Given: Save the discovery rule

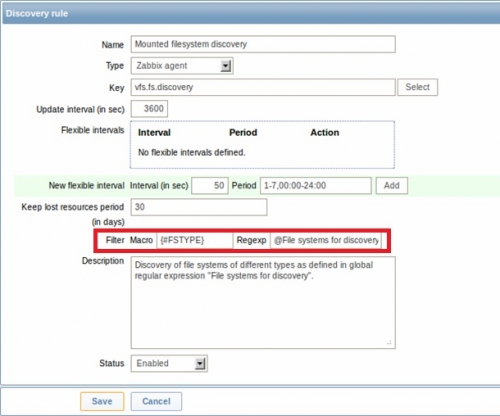Looking at the screenshot, I should (102, 401).
